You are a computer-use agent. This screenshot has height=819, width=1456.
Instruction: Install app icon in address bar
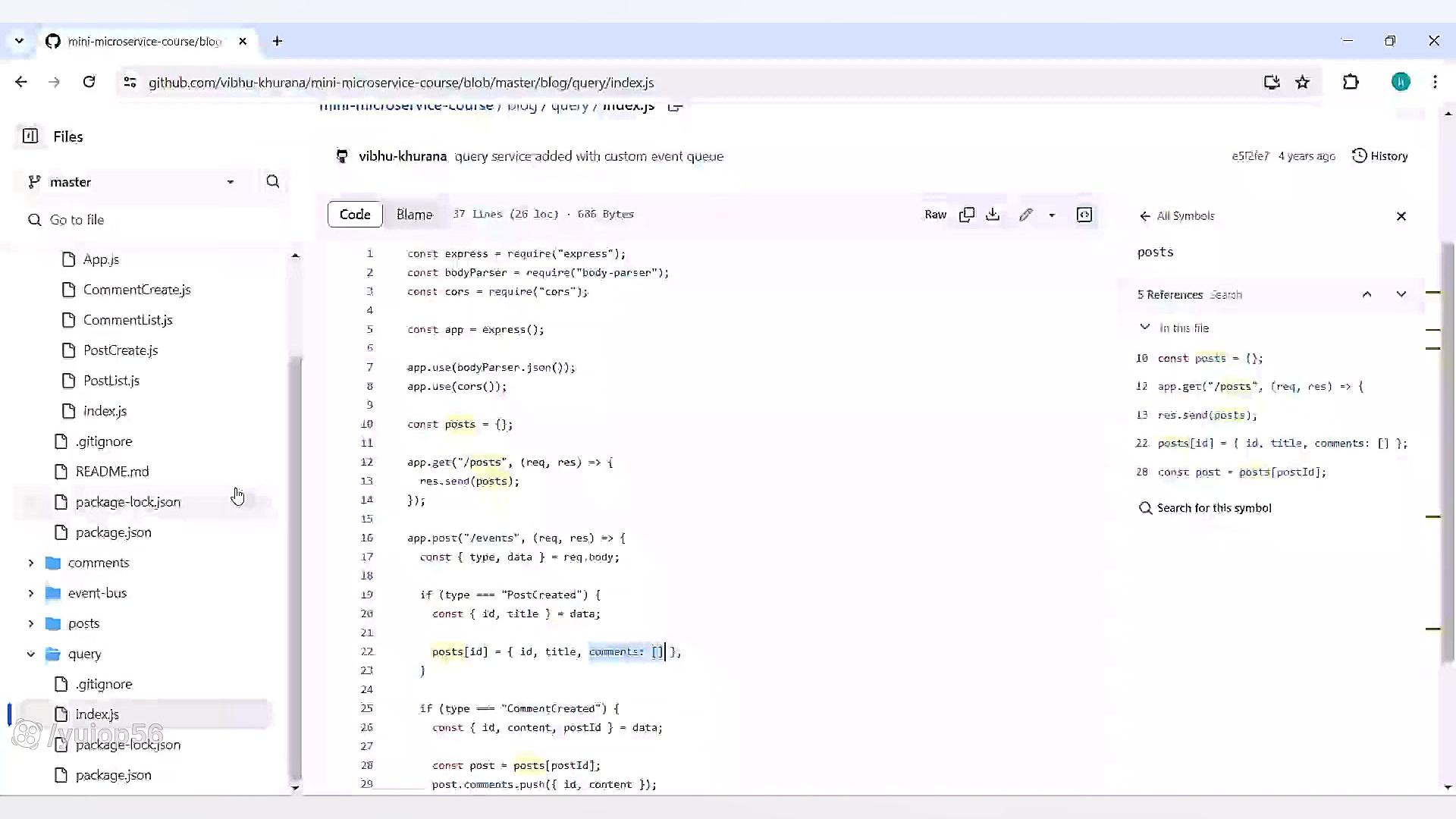click(x=1272, y=82)
